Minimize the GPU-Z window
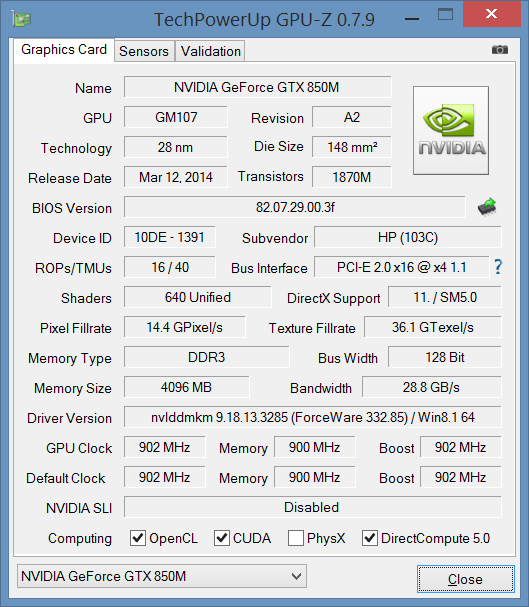 (x=412, y=19)
